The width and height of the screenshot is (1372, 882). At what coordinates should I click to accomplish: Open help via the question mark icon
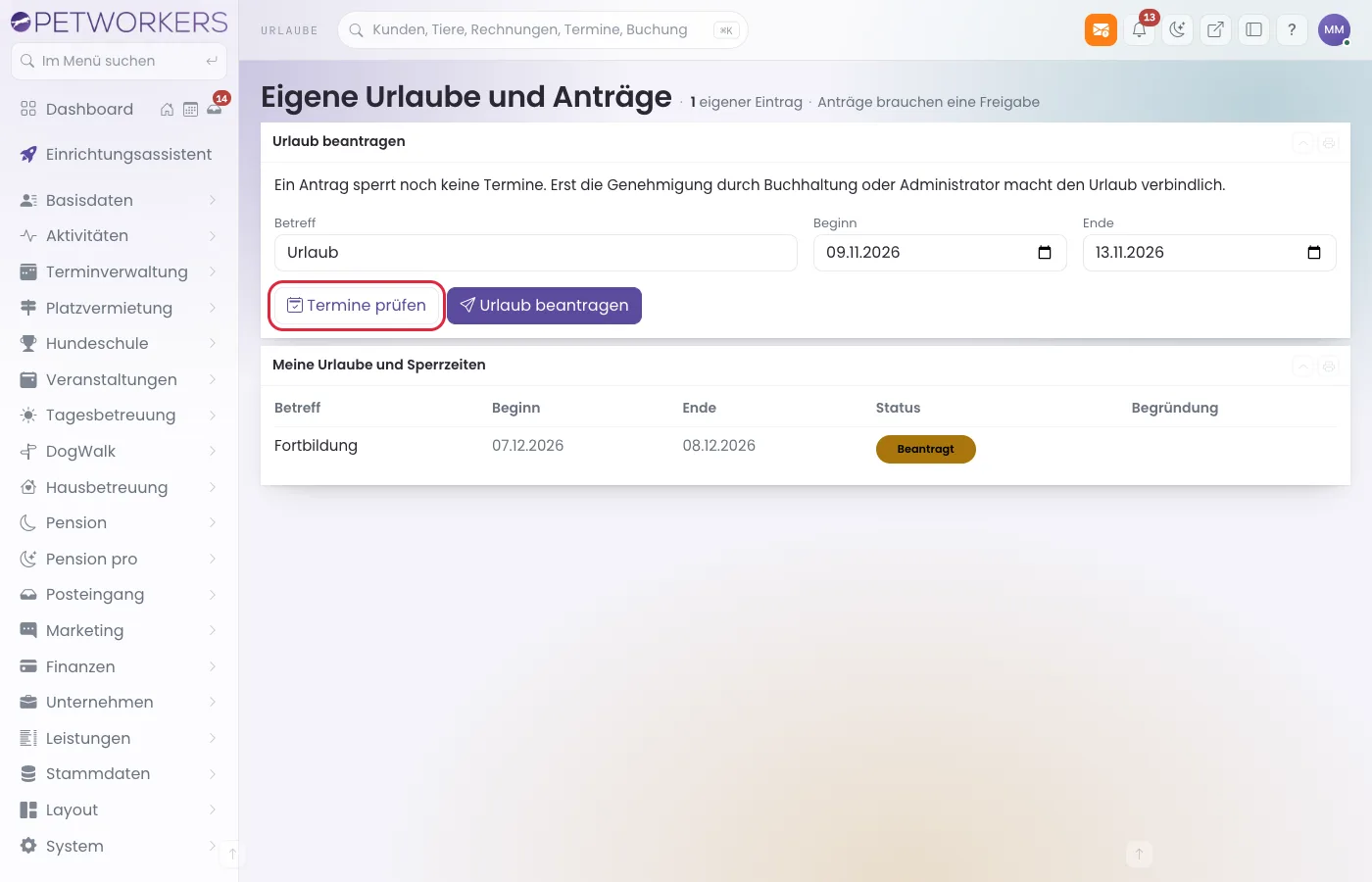[1292, 29]
